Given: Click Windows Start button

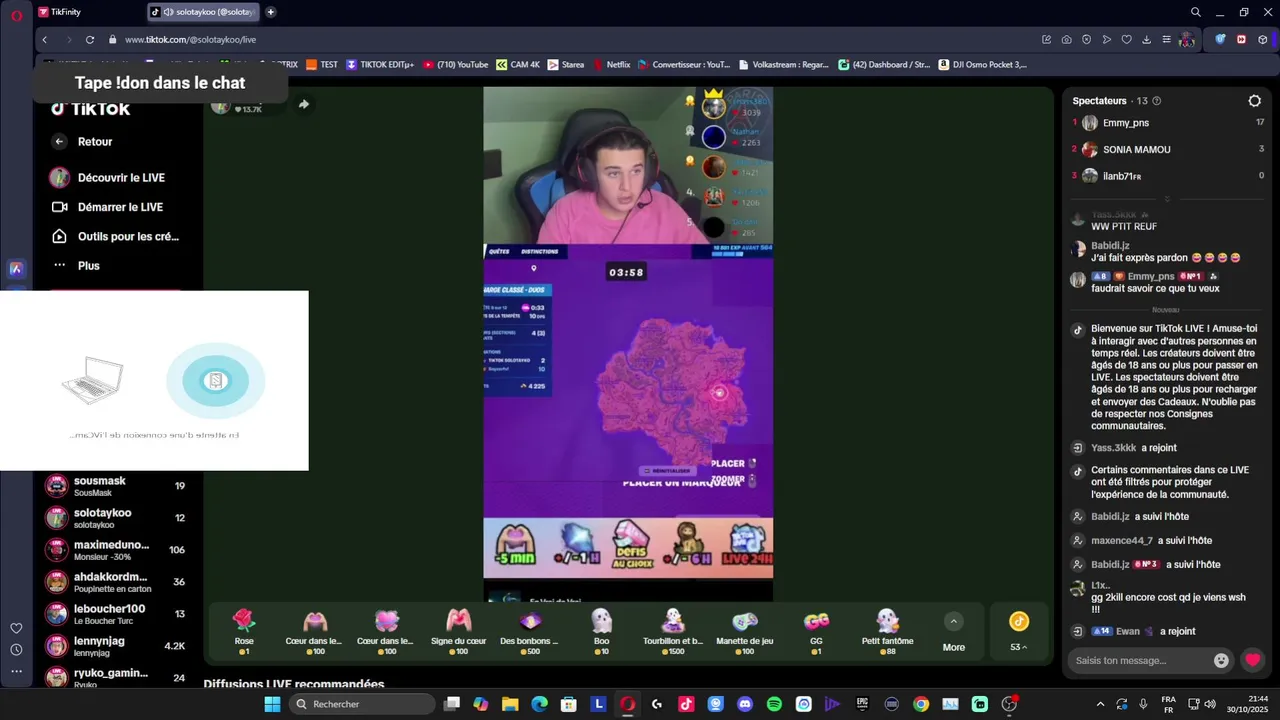Looking at the screenshot, I should click(x=272, y=704).
